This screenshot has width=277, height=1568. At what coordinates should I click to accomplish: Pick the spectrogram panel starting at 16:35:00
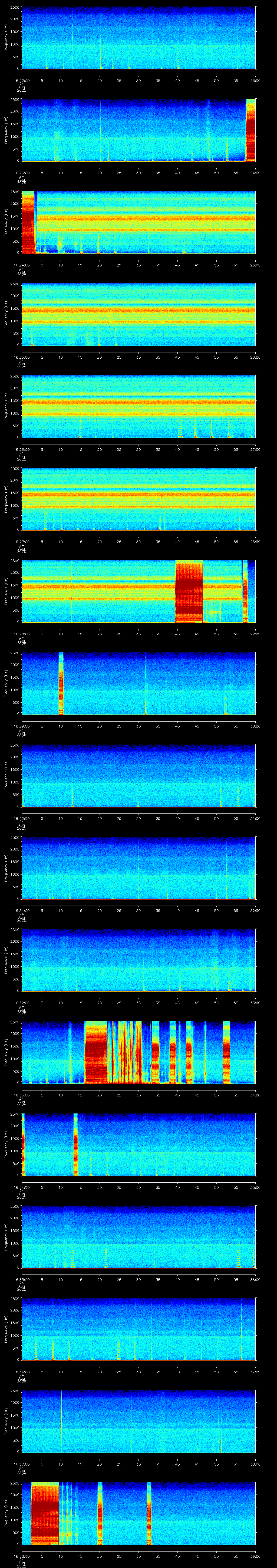click(x=138, y=1237)
